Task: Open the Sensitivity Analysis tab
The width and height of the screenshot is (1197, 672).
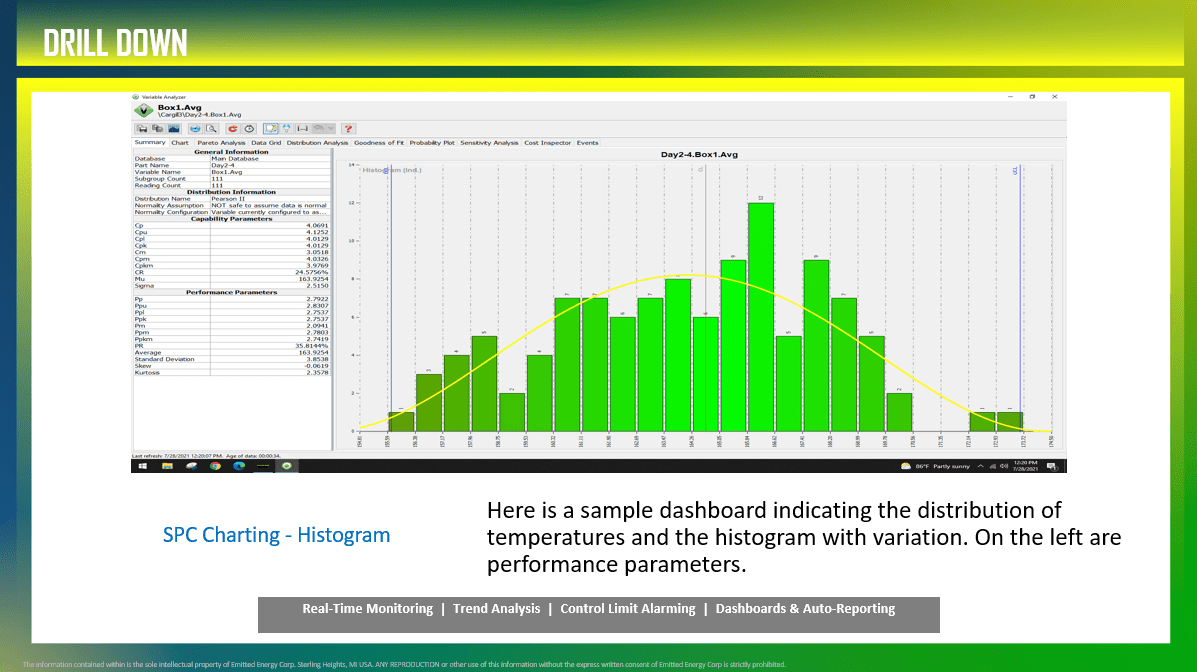Action: (x=489, y=143)
